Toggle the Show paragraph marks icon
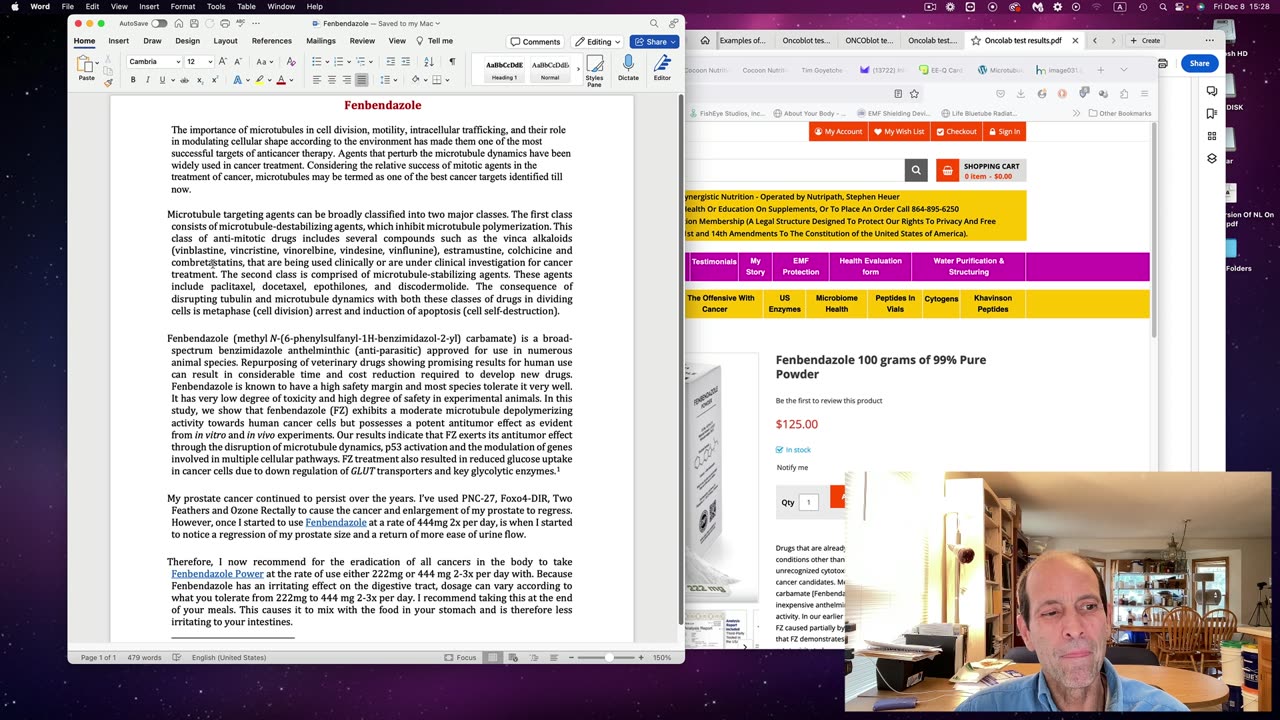 point(452,62)
